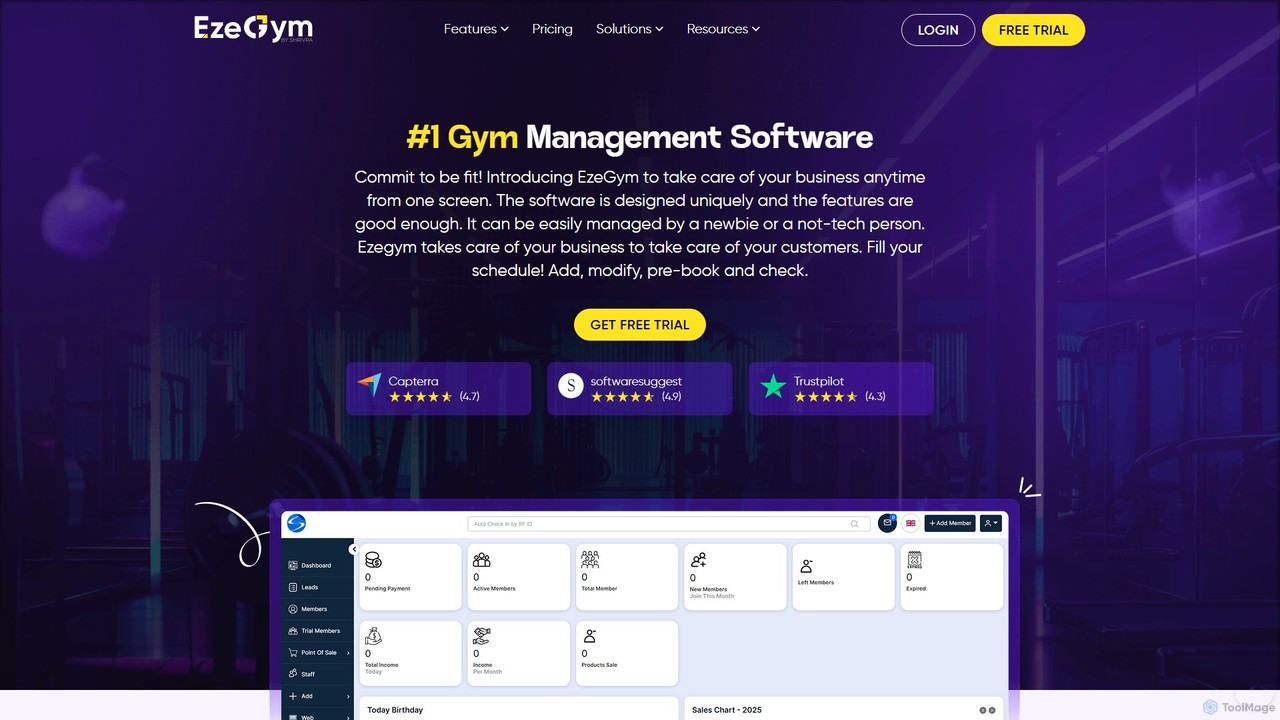Screen dimensions: 1280x720
Task: Click the Sales Chart previous arrow icon
Action: click(x=983, y=710)
